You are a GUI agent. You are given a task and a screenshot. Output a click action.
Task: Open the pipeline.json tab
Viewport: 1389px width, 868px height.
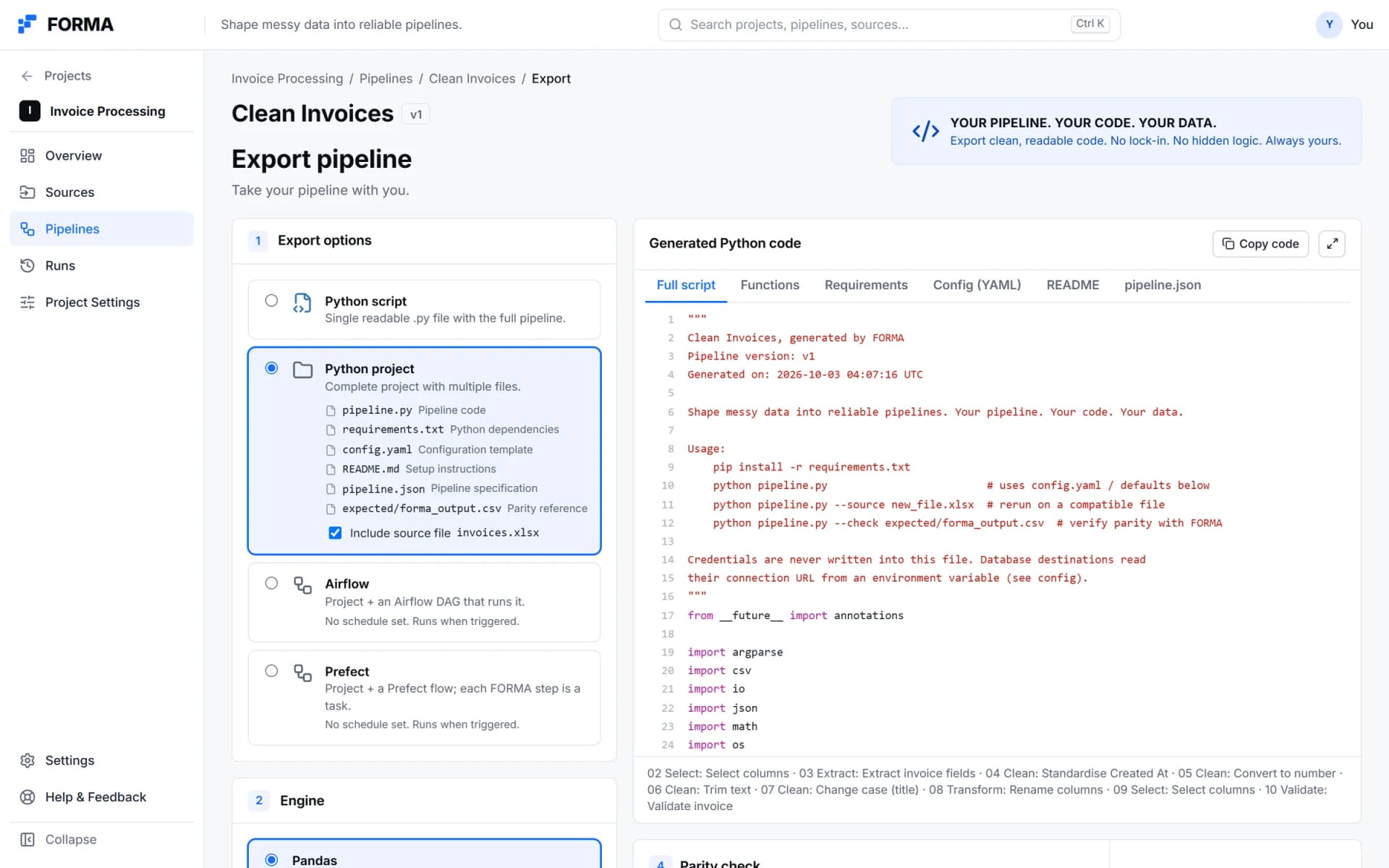coord(1163,285)
